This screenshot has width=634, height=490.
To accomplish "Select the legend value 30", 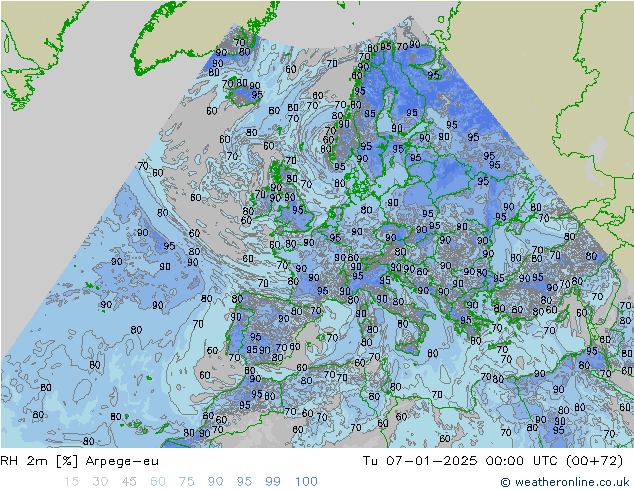I will pyautogui.click(x=100, y=482).
